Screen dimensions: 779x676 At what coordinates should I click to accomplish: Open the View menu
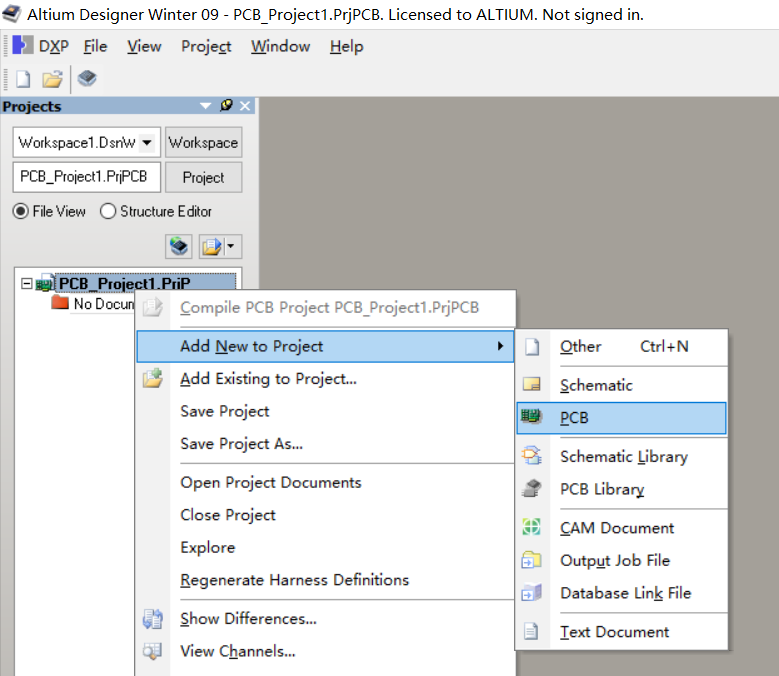(x=144, y=46)
